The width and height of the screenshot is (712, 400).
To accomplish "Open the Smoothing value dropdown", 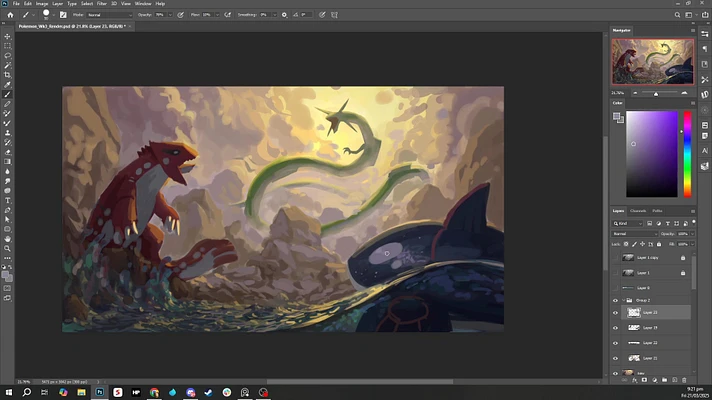I will click(x=274, y=15).
